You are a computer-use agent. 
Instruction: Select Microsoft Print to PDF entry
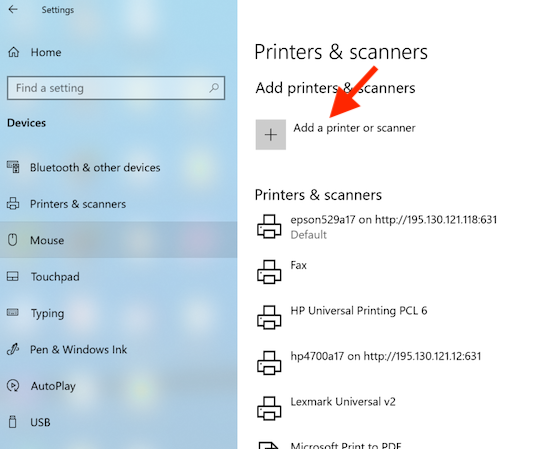tap(346, 445)
